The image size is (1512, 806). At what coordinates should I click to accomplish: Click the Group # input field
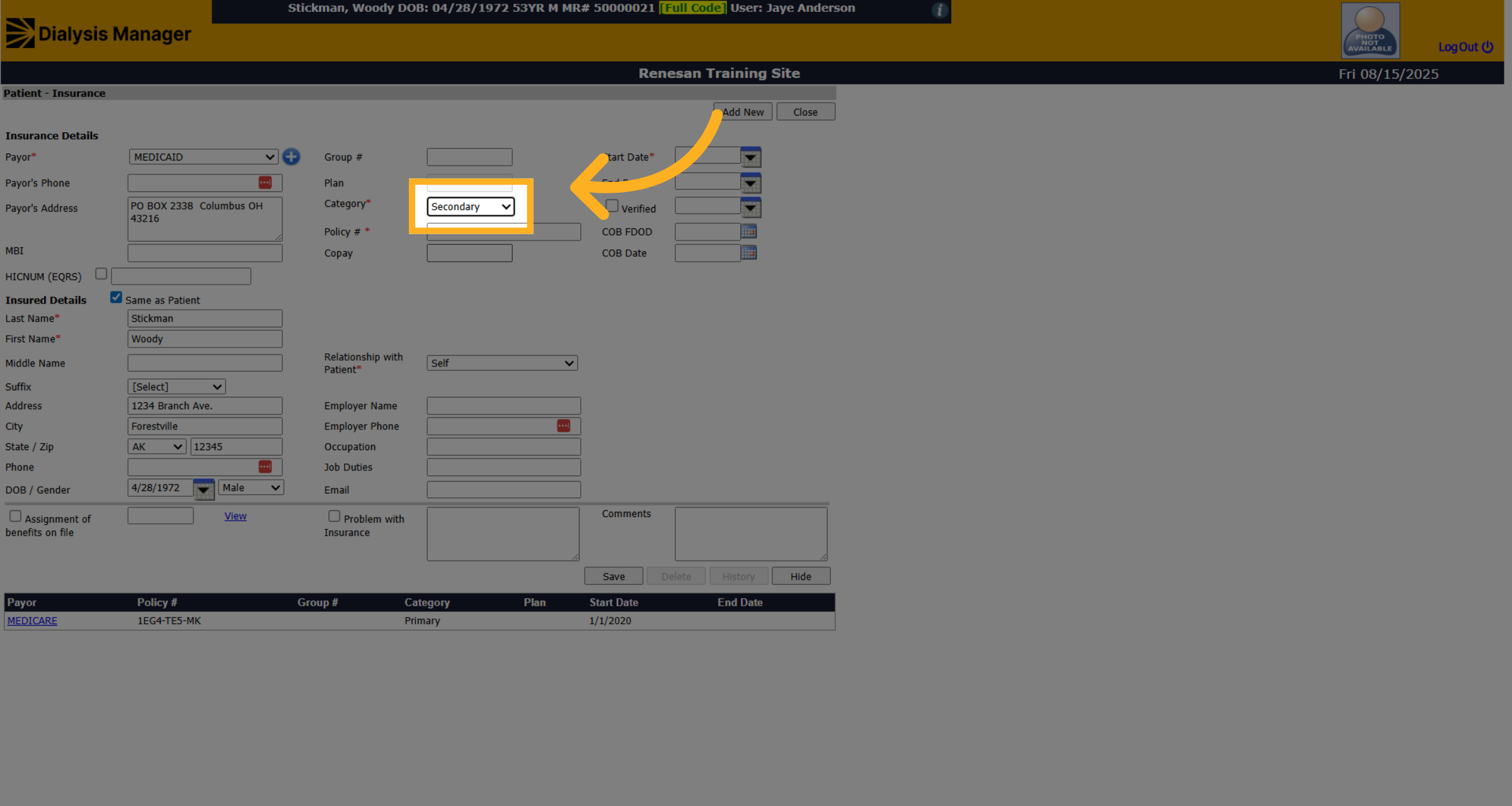point(469,157)
